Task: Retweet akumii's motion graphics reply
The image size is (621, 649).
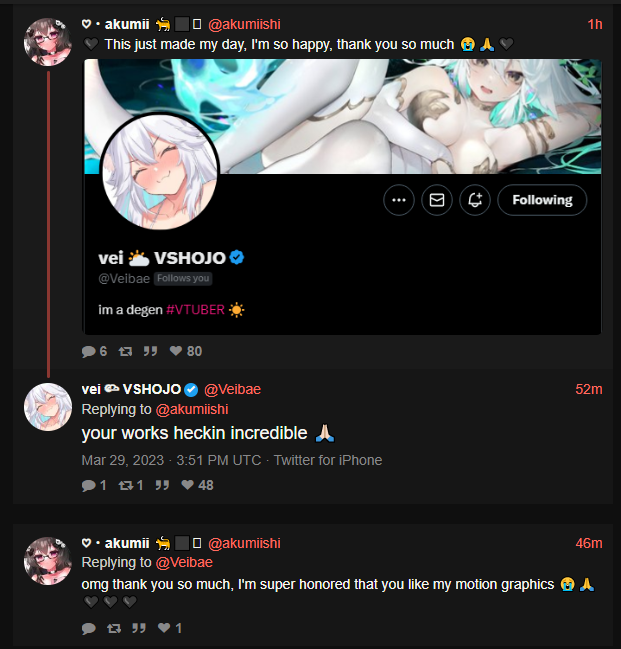Action: point(114,629)
